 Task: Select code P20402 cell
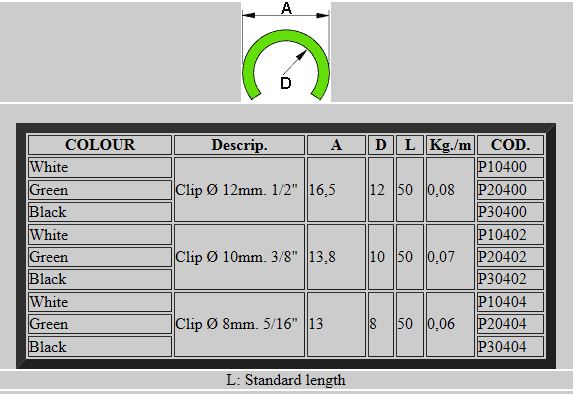(510, 257)
